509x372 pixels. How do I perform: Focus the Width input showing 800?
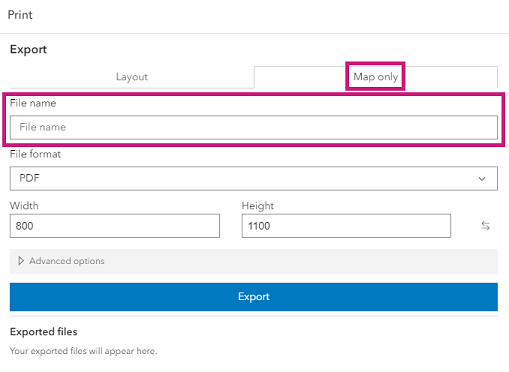(x=115, y=226)
